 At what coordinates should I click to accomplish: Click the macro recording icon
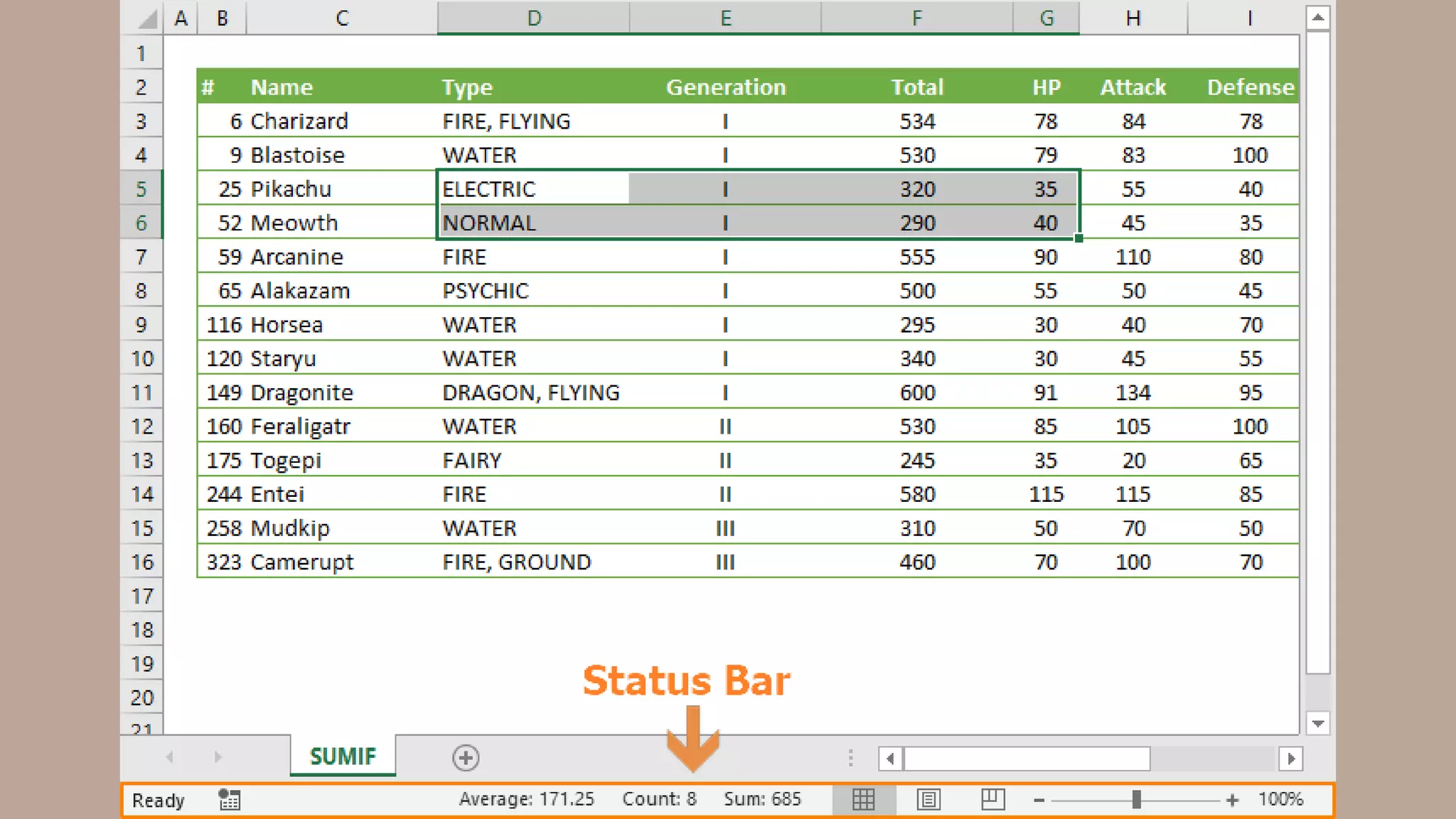point(229,799)
